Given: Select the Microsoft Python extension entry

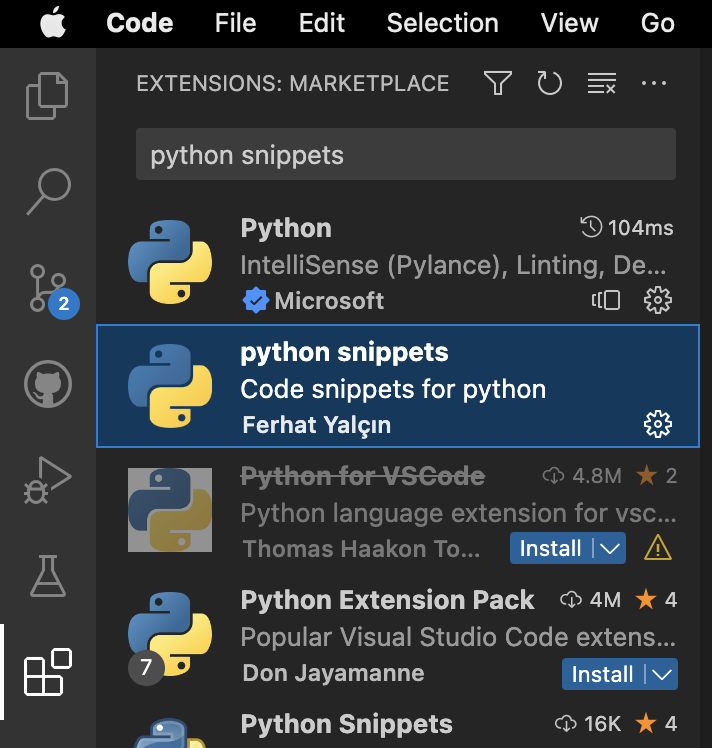Looking at the screenshot, I should click(398, 262).
